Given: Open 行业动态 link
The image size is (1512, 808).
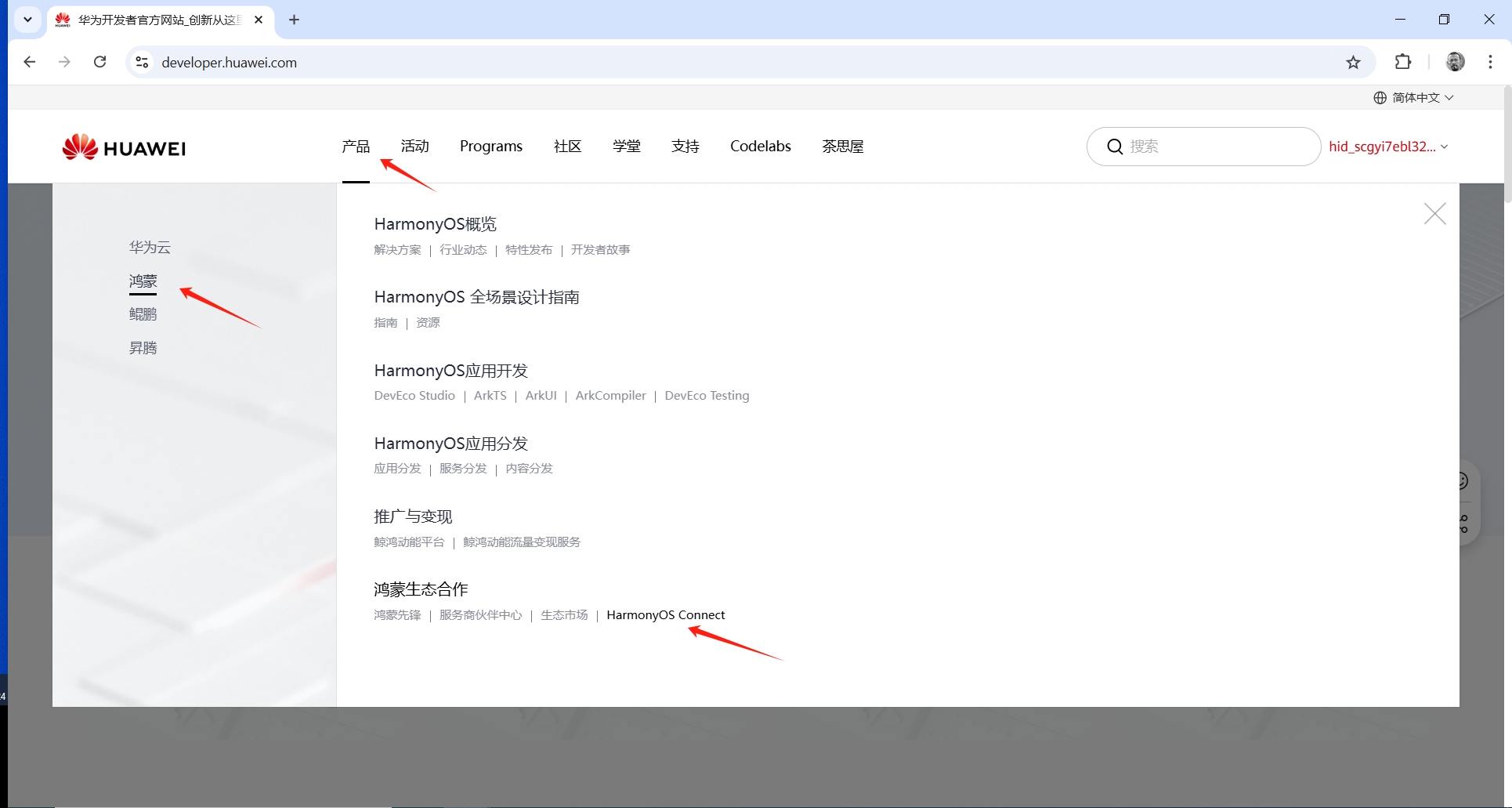Looking at the screenshot, I should (463, 250).
